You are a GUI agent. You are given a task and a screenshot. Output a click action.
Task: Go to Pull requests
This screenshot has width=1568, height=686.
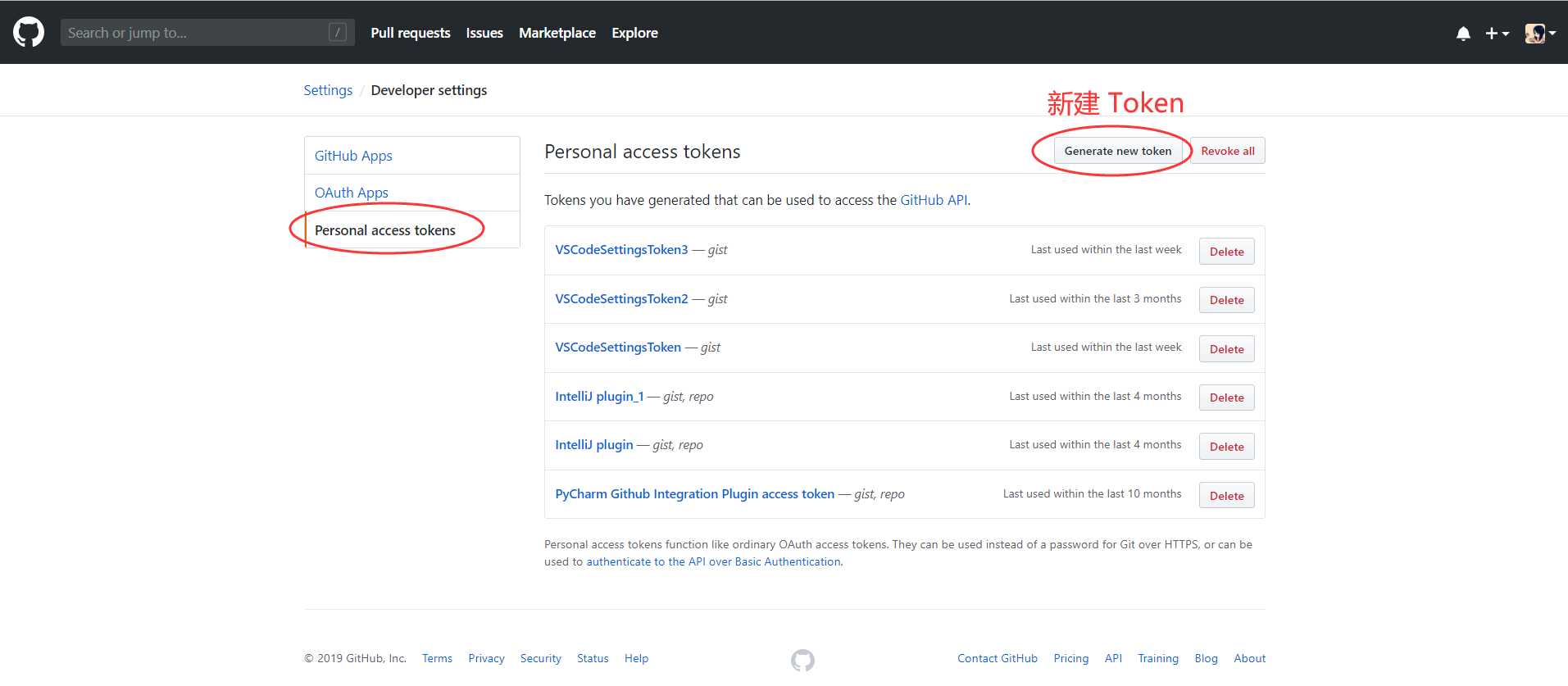click(x=411, y=33)
